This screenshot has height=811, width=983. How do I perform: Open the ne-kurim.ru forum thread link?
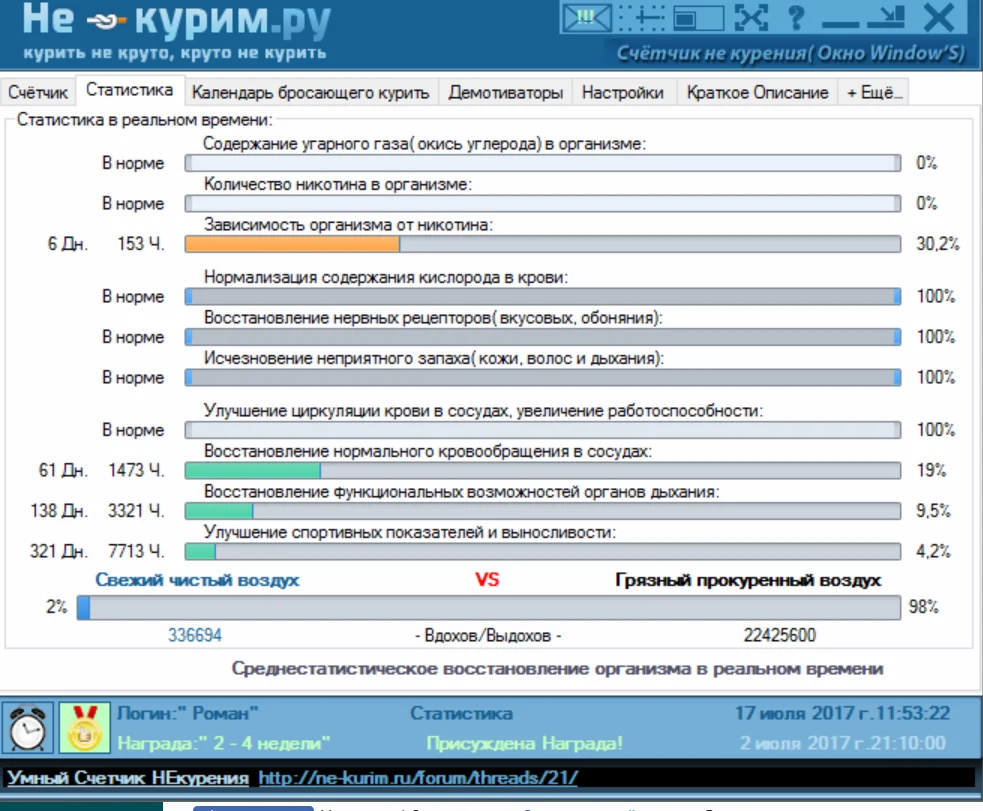[x=417, y=777]
